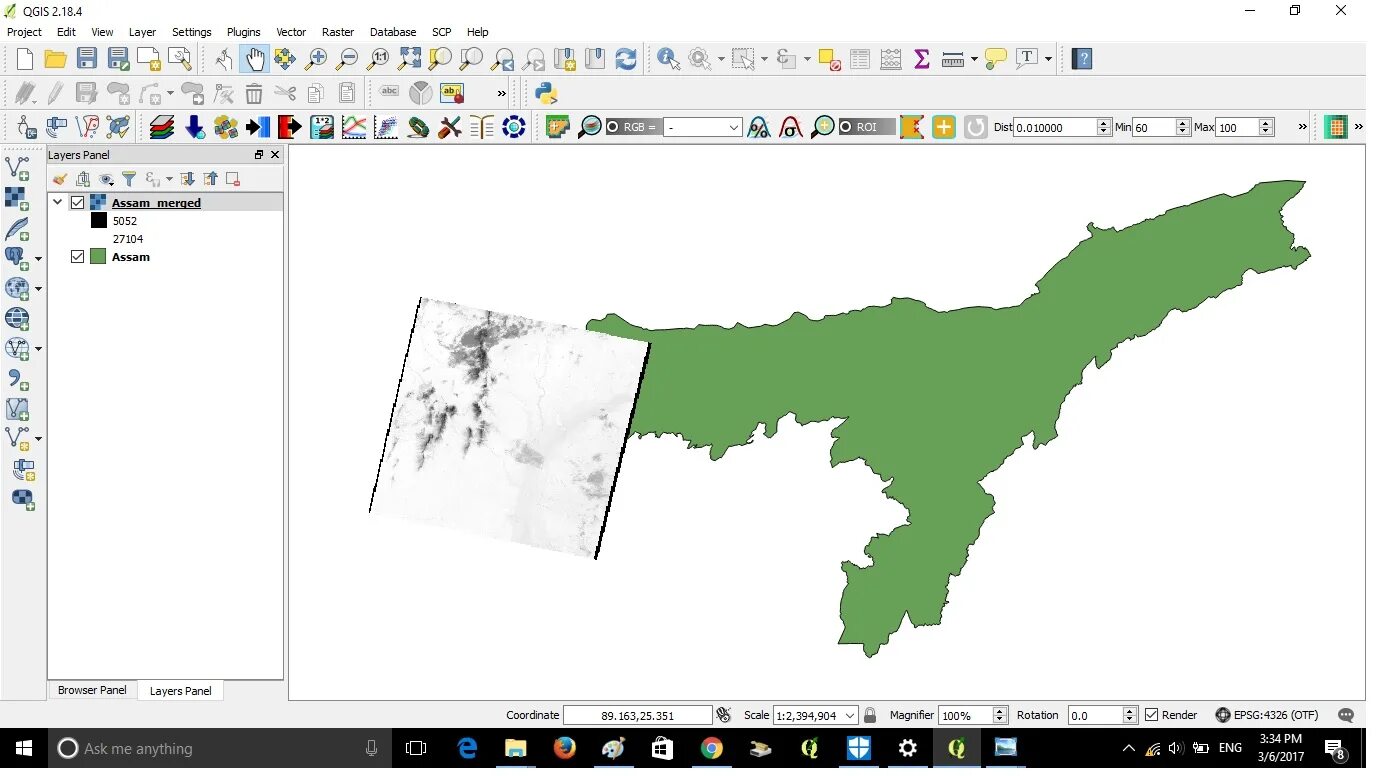Screen dimensions: 1376x776
Task: Open the measure tool dropdown arrow
Action: (974, 59)
